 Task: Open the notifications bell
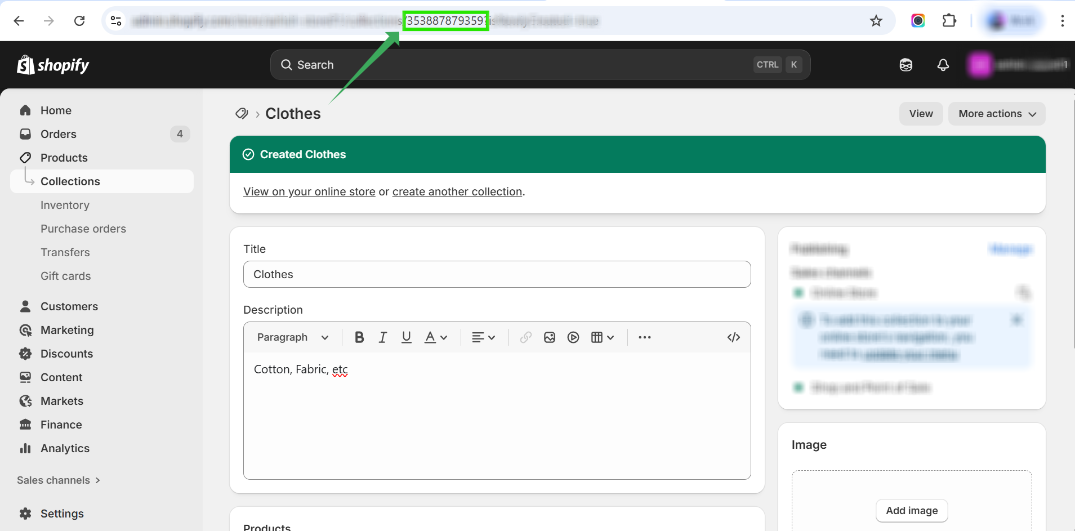tap(943, 65)
